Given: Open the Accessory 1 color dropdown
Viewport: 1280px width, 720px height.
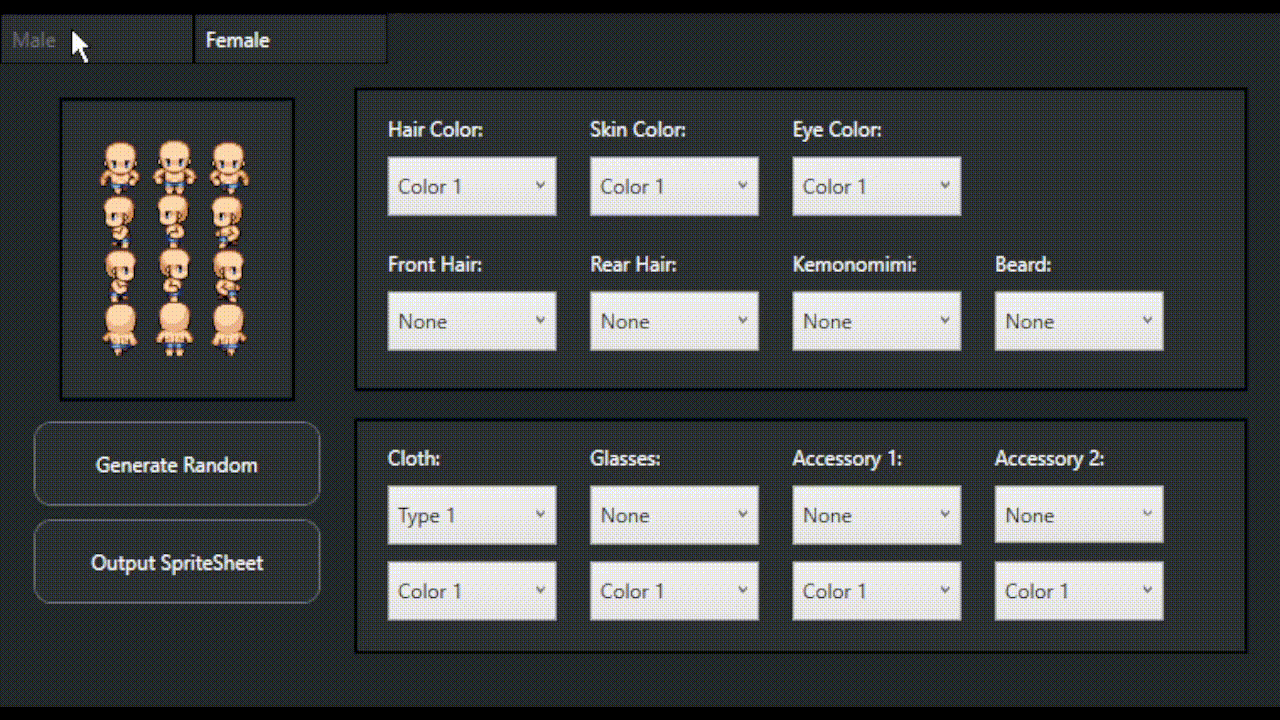Looking at the screenshot, I should 876,591.
